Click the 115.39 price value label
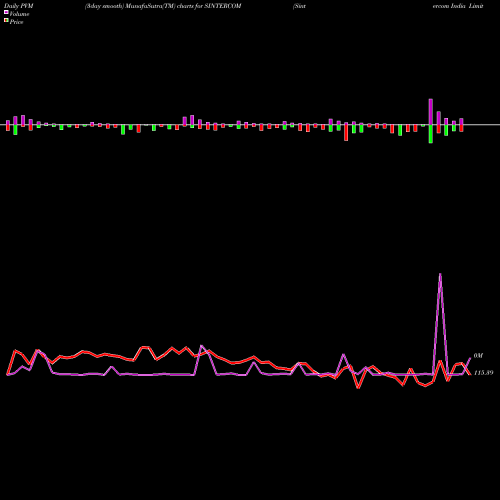 483,373
